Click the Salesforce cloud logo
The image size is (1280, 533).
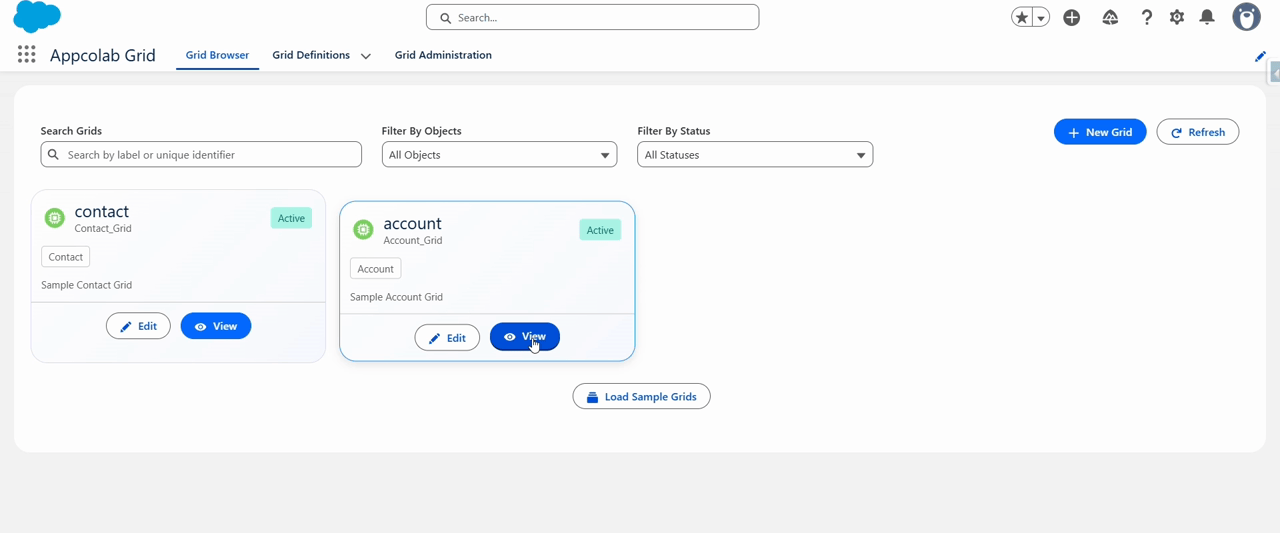pos(37,17)
